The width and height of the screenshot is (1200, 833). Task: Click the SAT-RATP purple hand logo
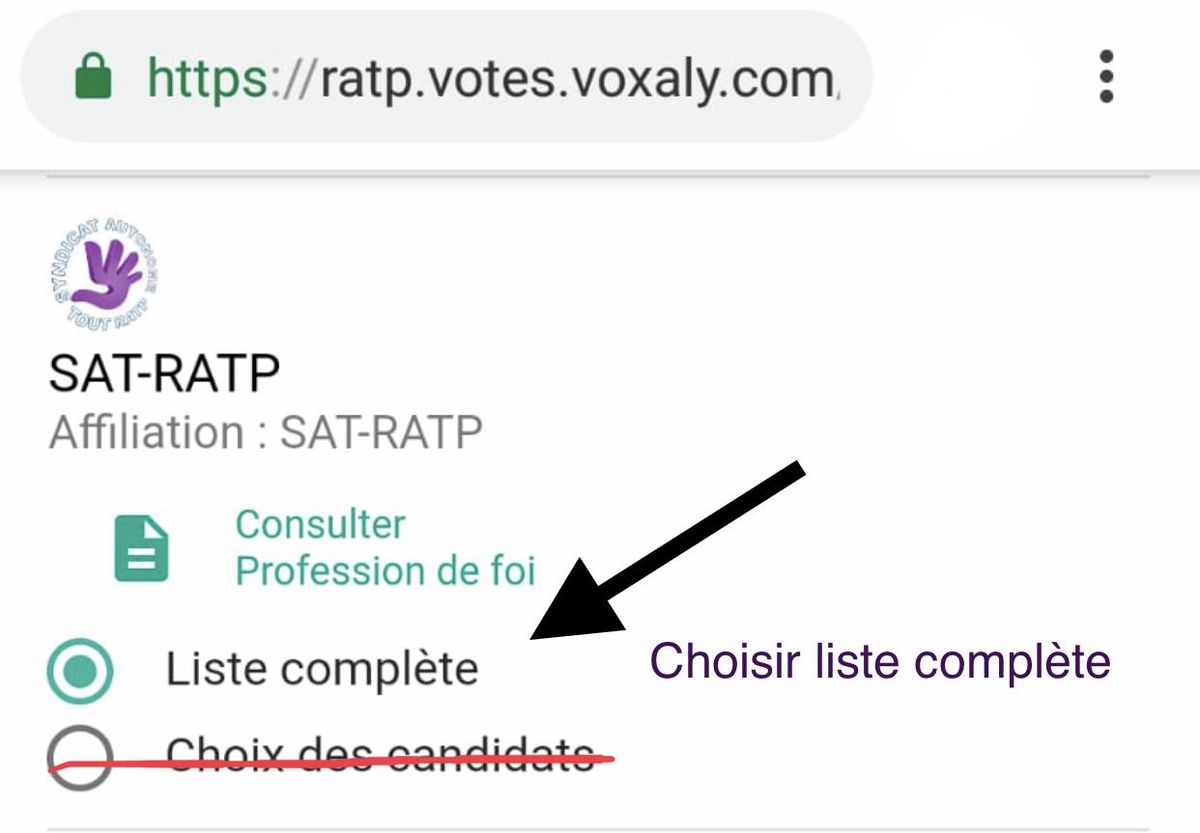(105, 272)
